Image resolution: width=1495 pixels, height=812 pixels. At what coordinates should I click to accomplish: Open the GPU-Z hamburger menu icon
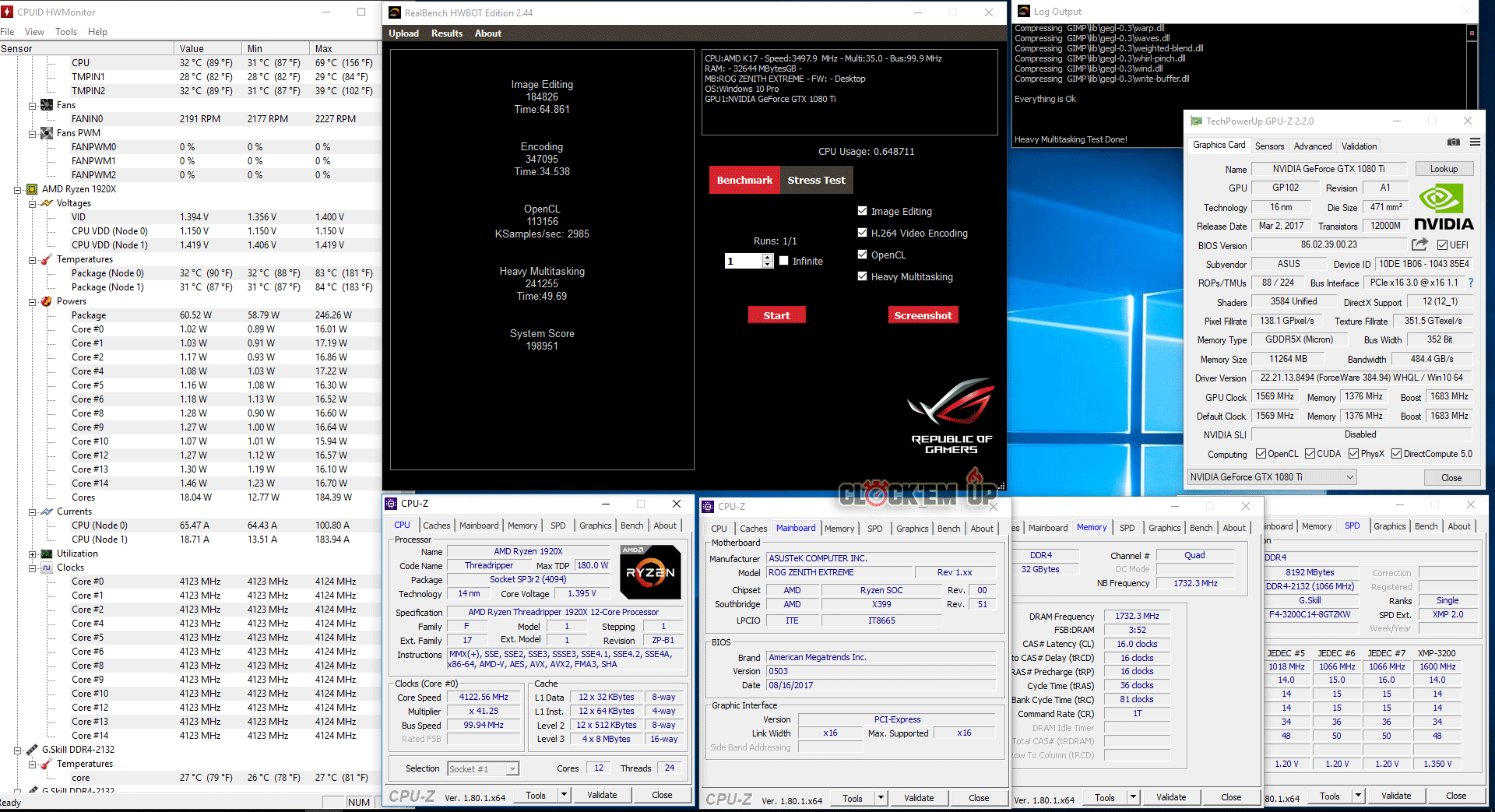point(1475,142)
